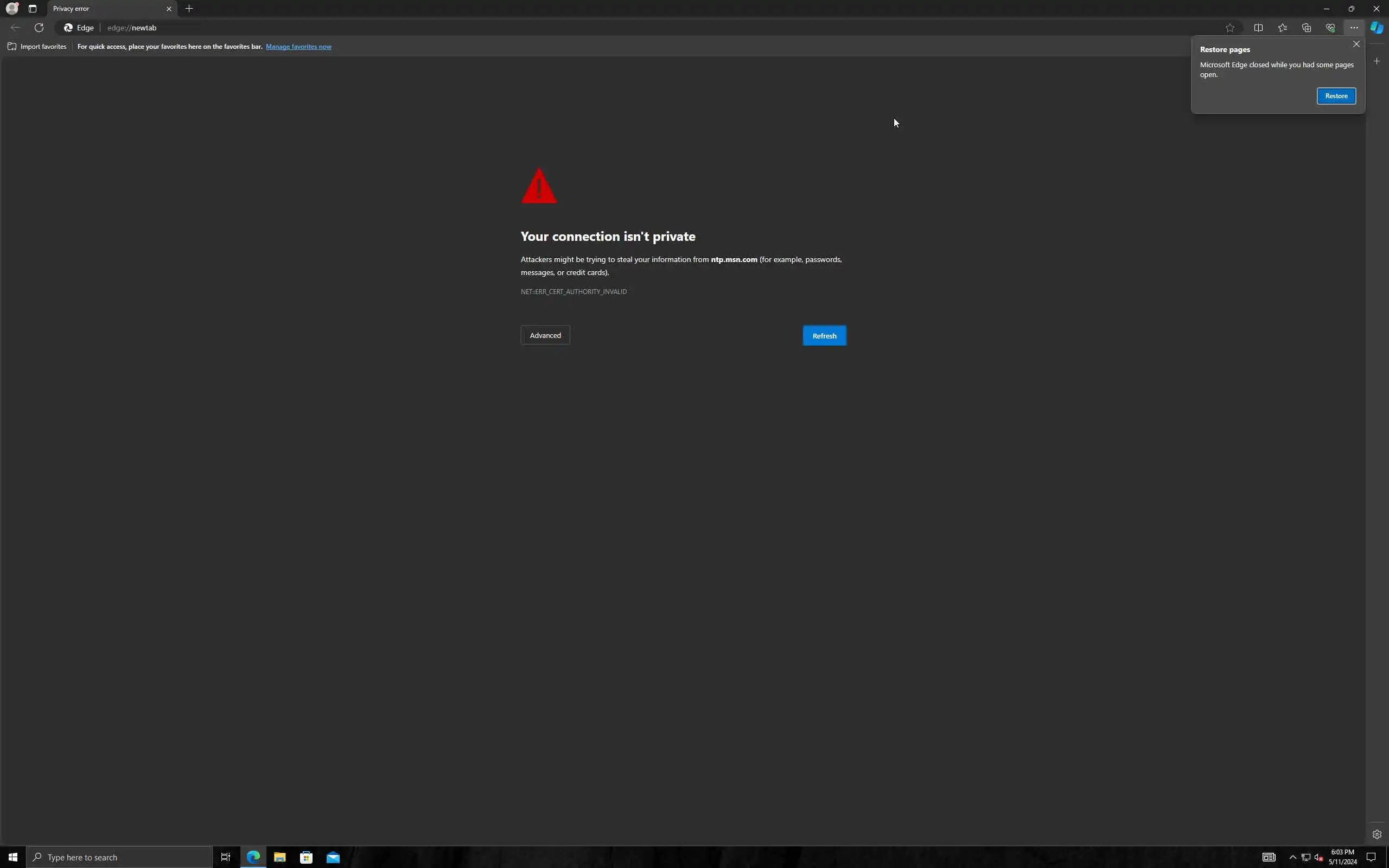
Task: Click the blue Refresh button
Action: (x=824, y=336)
